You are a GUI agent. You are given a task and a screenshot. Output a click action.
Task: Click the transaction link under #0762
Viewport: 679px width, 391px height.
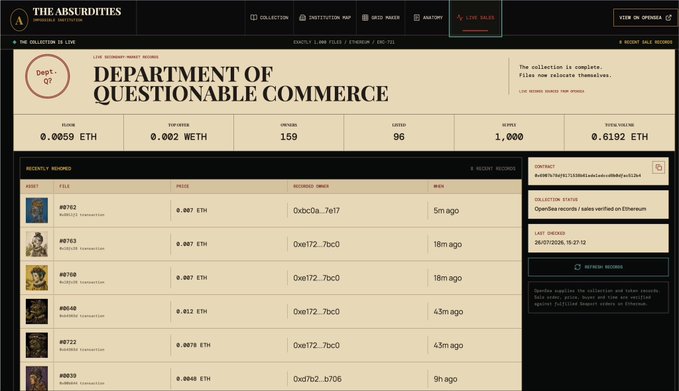pyautogui.click(x=82, y=215)
